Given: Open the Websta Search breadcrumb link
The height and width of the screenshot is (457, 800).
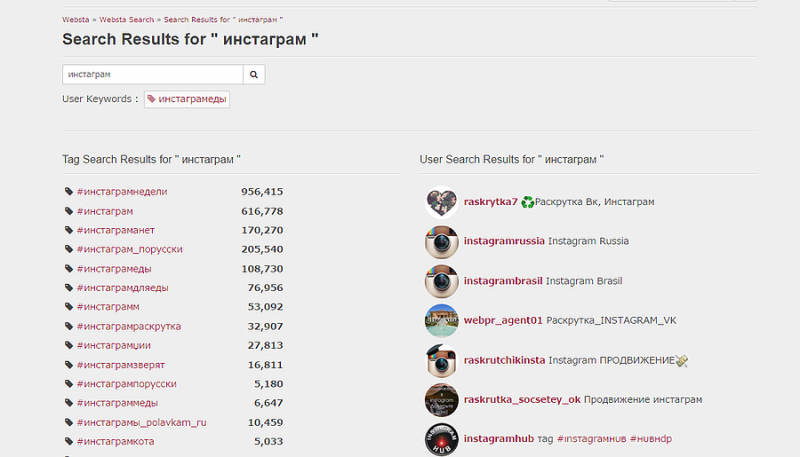Looking at the screenshot, I should point(127,19).
